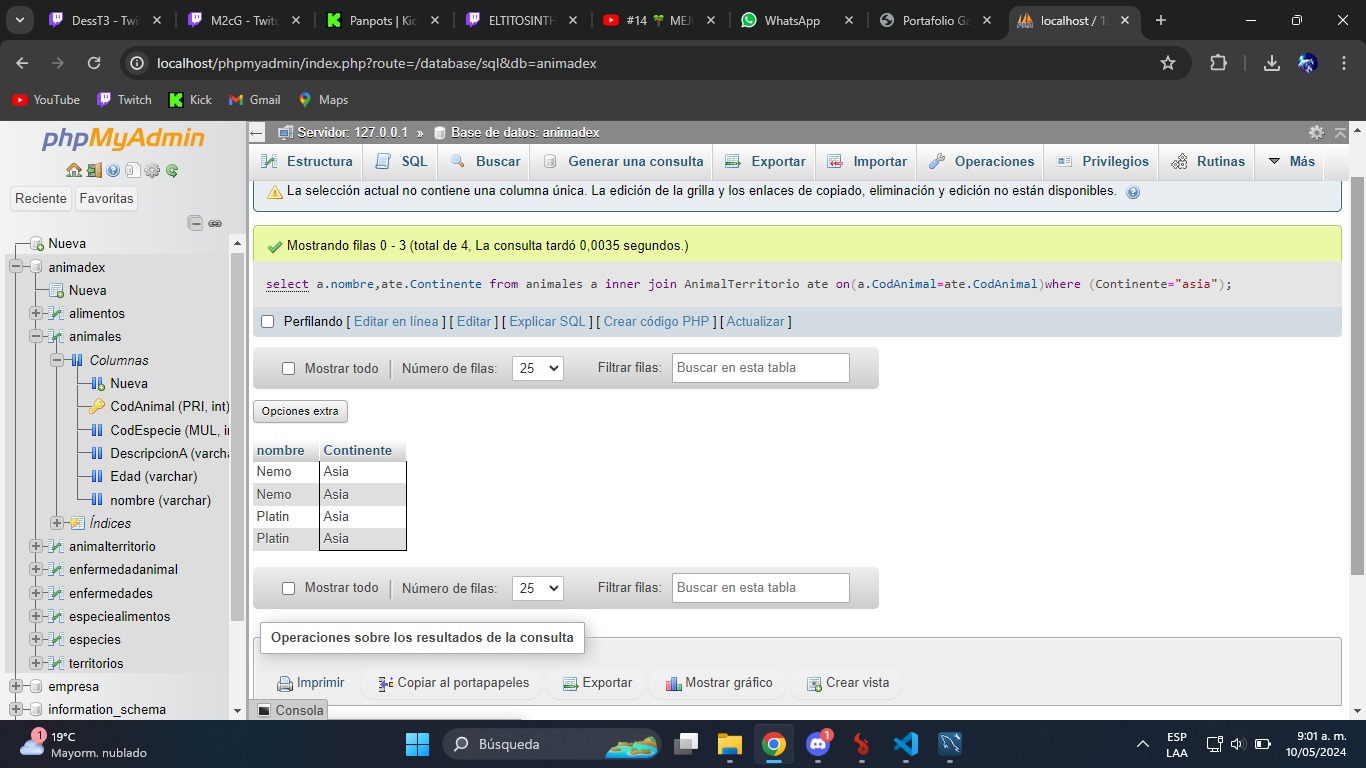Enable the Perfilando checkbox
This screenshot has height=768, width=1366.
click(267, 321)
